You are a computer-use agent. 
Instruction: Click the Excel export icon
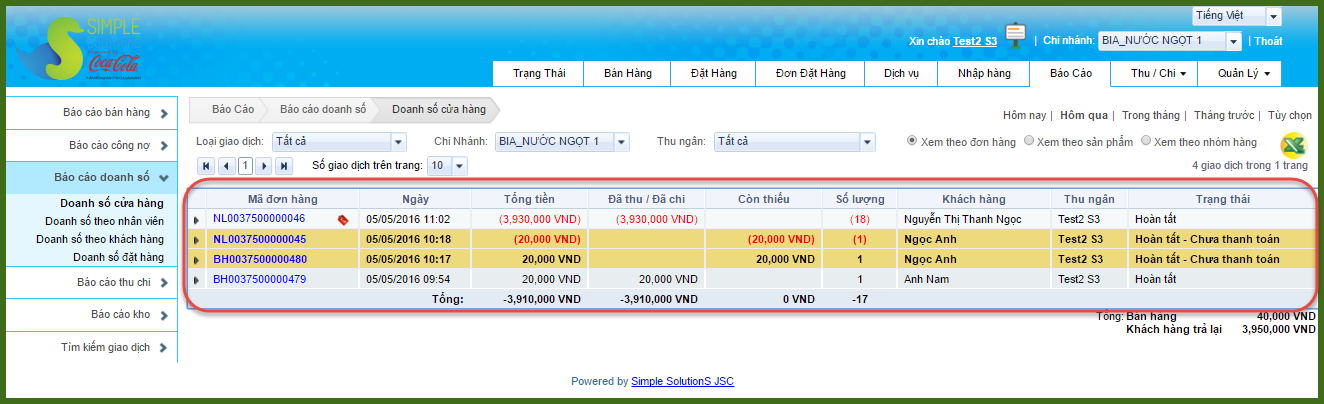(x=1295, y=145)
